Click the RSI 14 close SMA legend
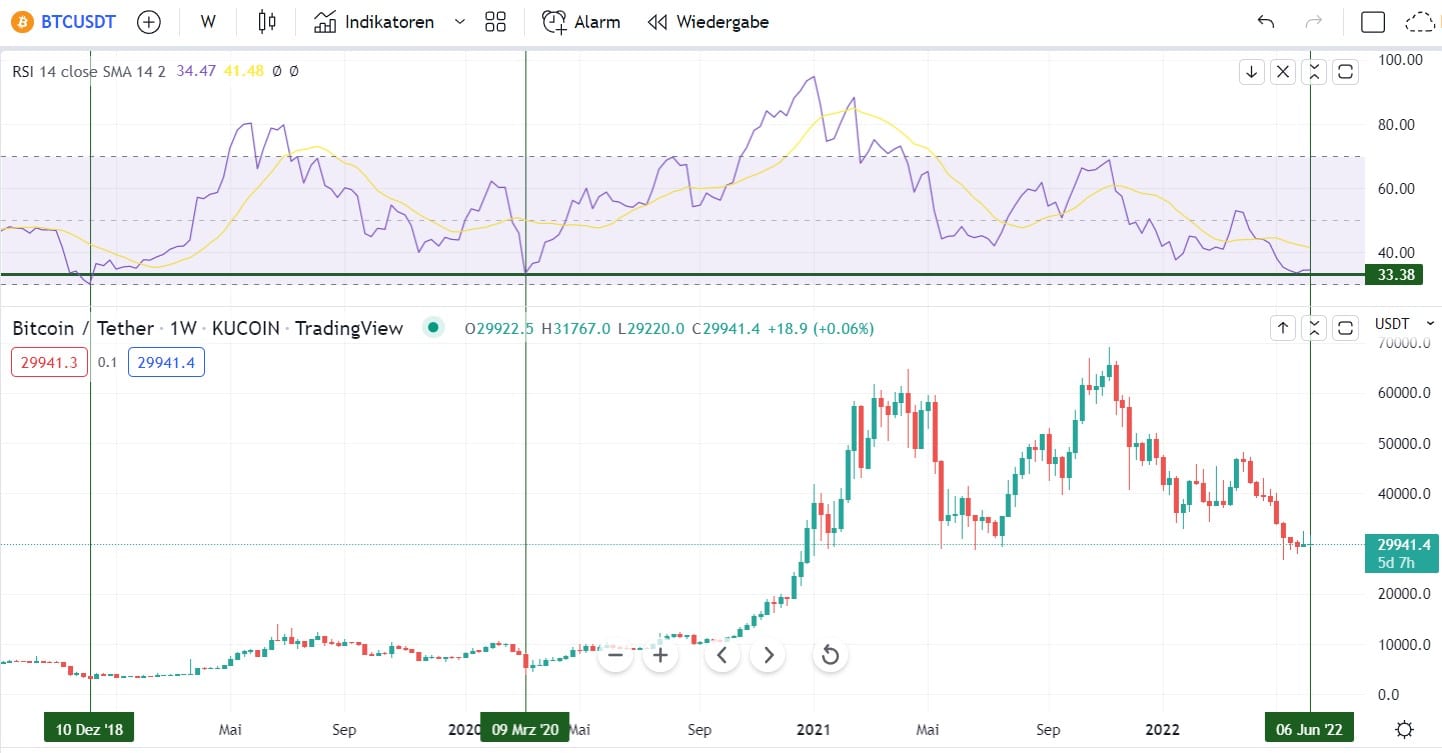Viewport: 1442px width, 753px height. pyautogui.click(x=90, y=71)
